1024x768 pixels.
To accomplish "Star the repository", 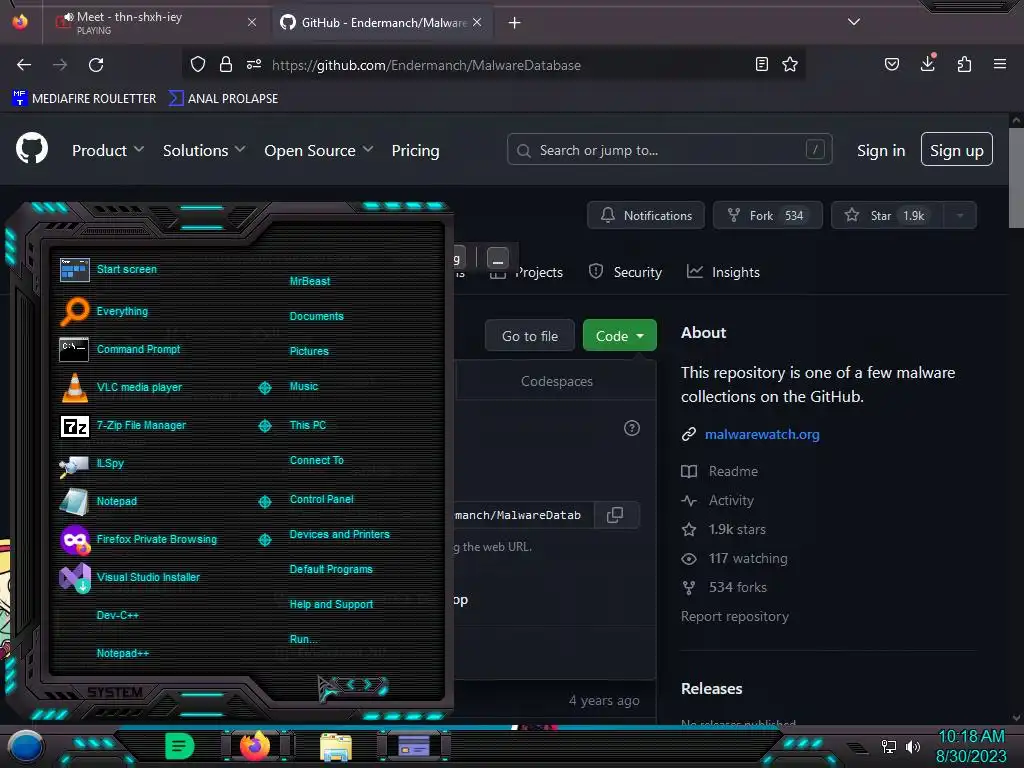I will coord(887,216).
